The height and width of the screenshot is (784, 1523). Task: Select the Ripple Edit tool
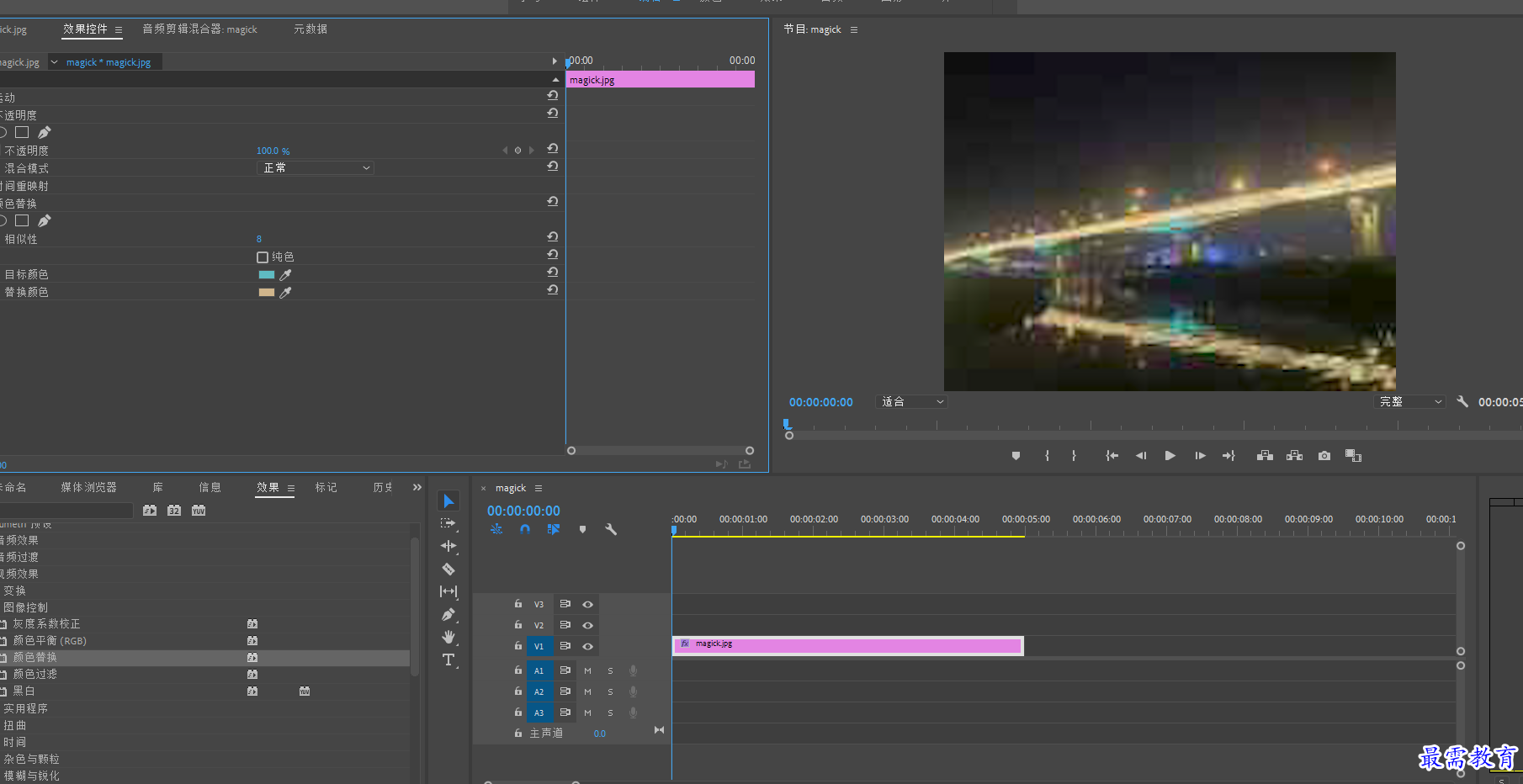pos(448,546)
